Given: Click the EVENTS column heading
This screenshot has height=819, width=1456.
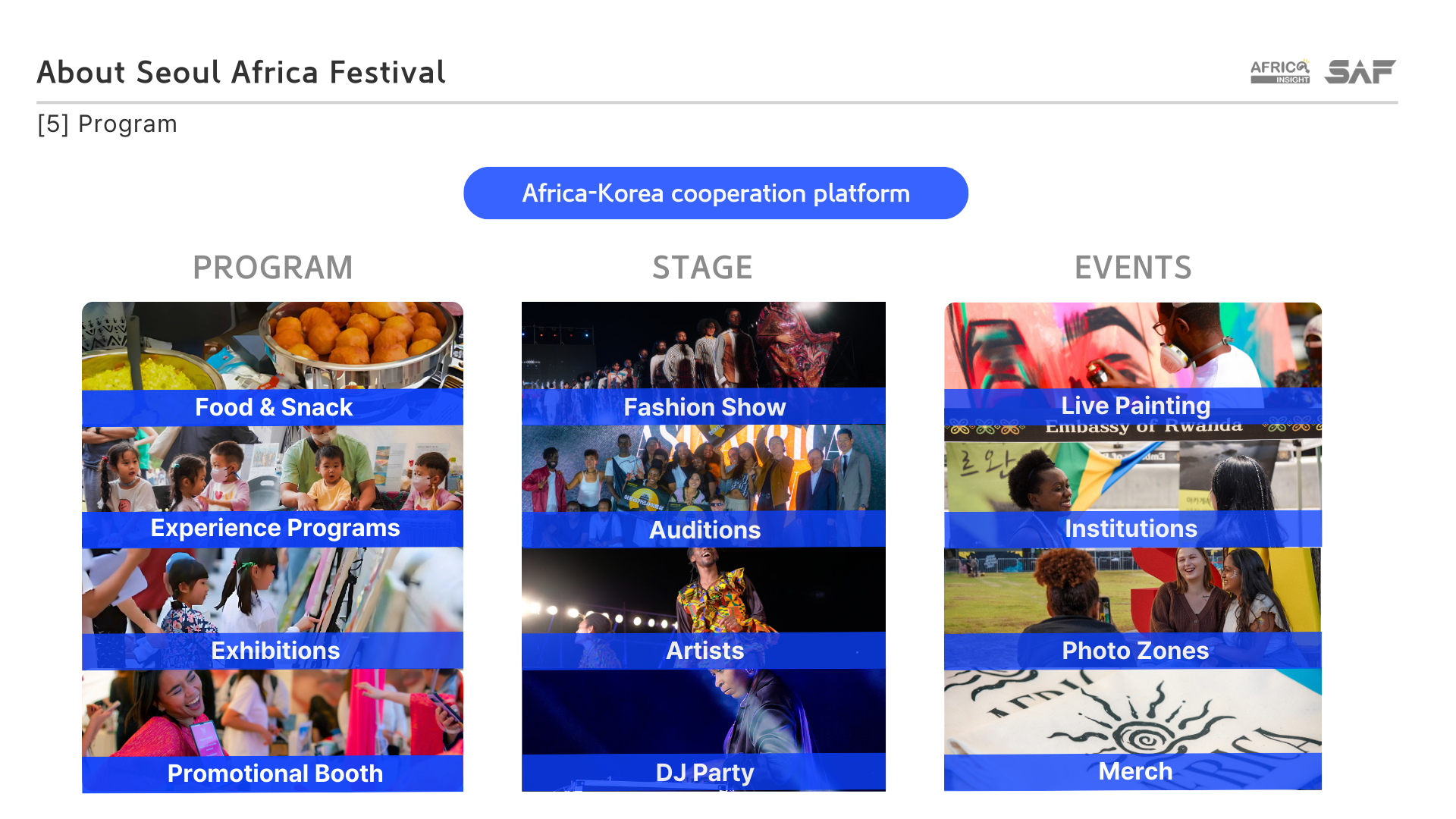Looking at the screenshot, I should coord(1133,268).
